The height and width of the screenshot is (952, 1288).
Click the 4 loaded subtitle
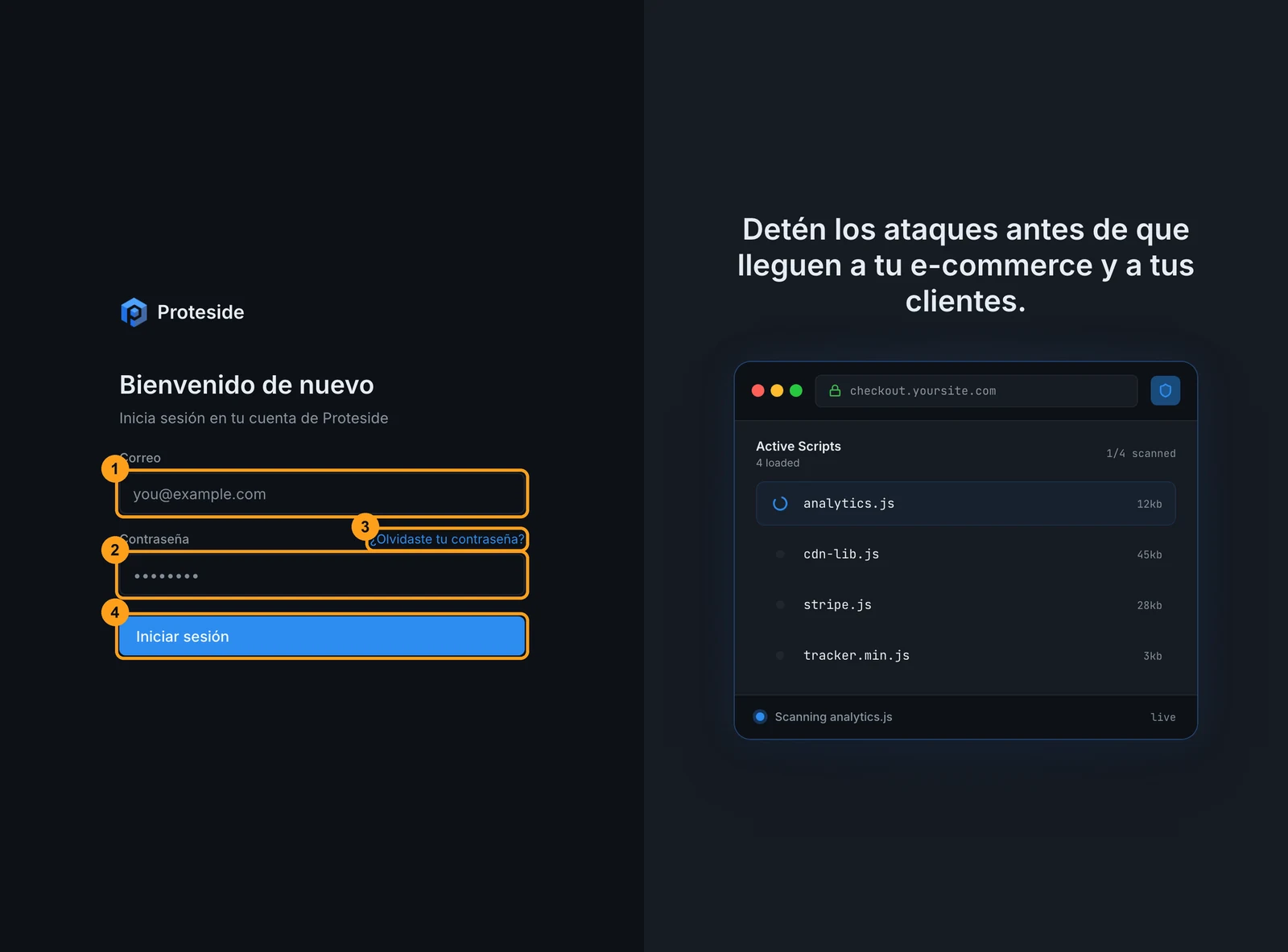tap(778, 463)
